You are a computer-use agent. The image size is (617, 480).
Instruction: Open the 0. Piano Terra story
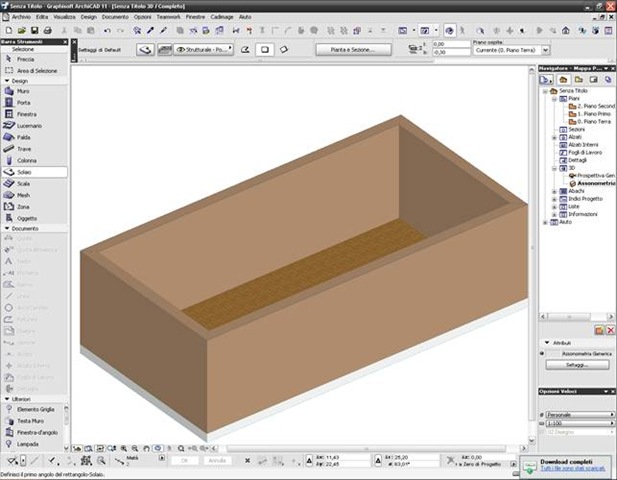[592, 121]
